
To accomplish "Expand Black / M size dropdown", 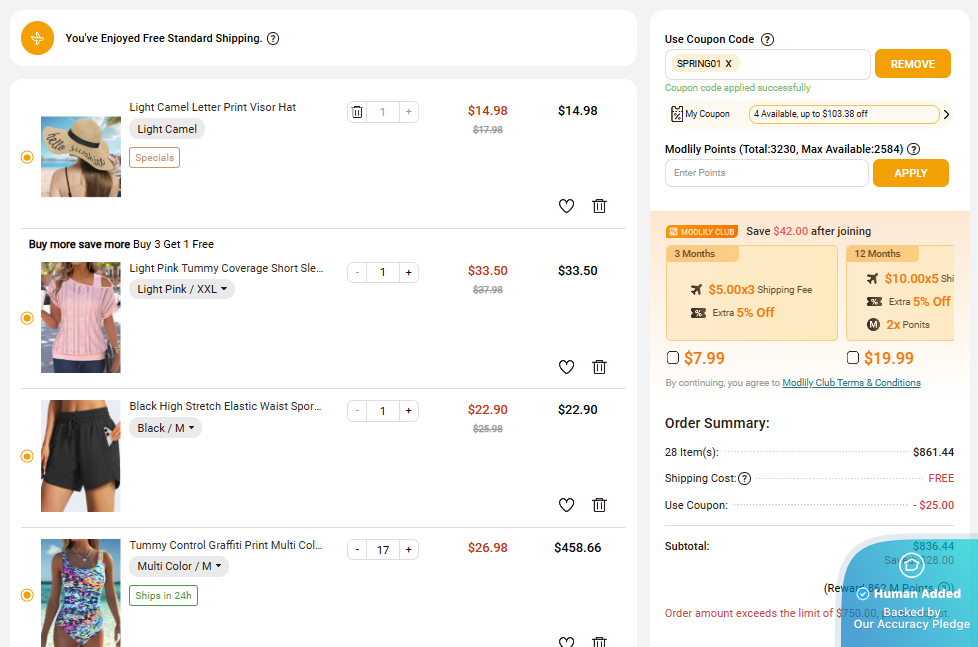I will (x=165, y=428).
